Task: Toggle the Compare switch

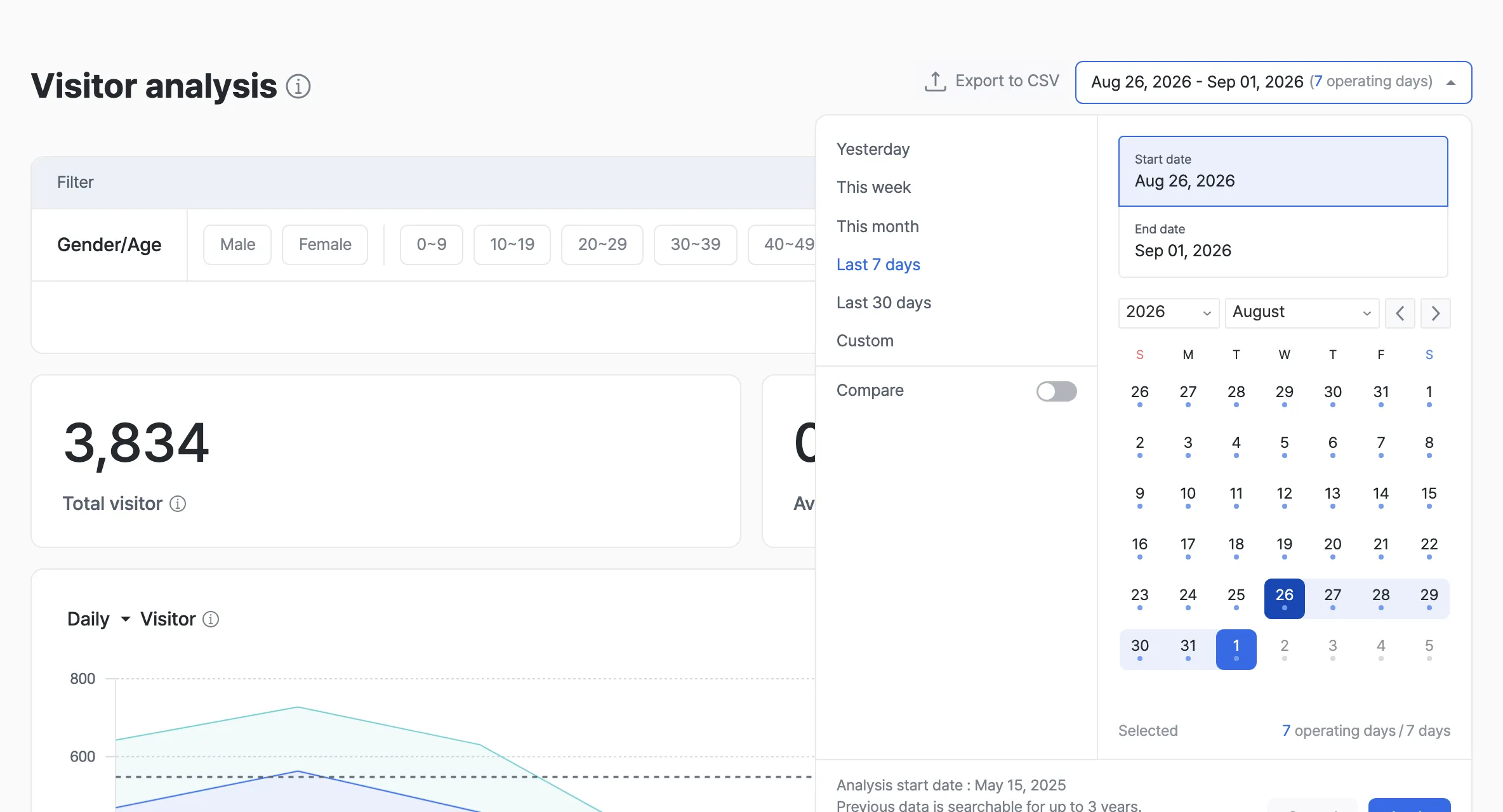Action: (1056, 391)
